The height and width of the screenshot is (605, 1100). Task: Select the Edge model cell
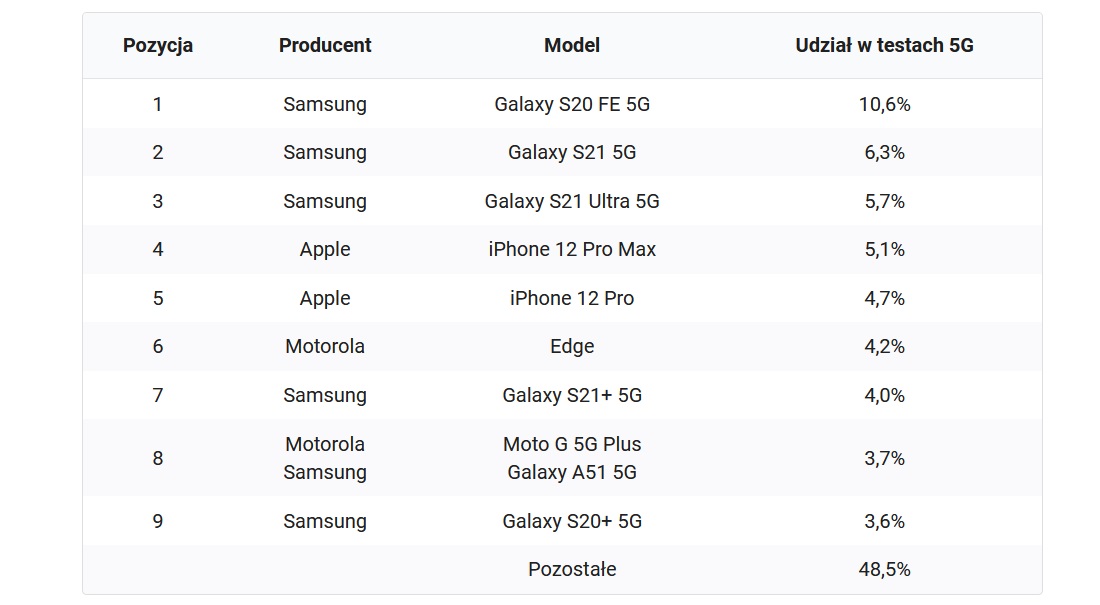(572, 346)
